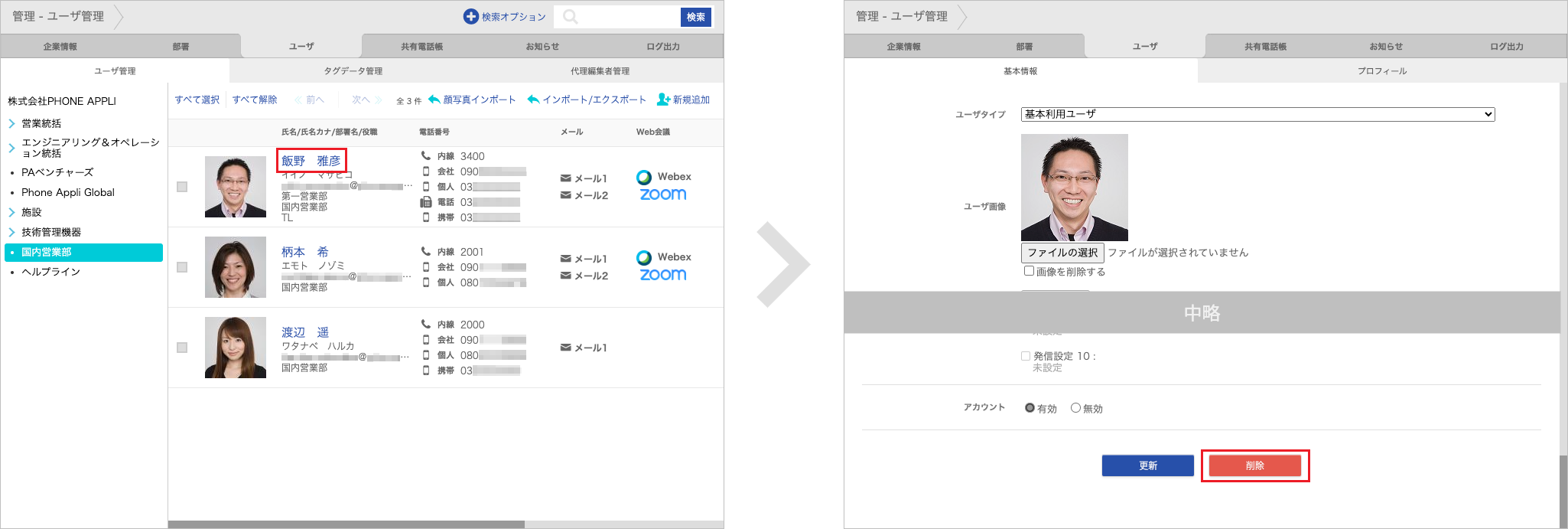This screenshot has height=529, width=1568.
Task: Open user 飯野 雅彦 name link
Action: click(311, 161)
